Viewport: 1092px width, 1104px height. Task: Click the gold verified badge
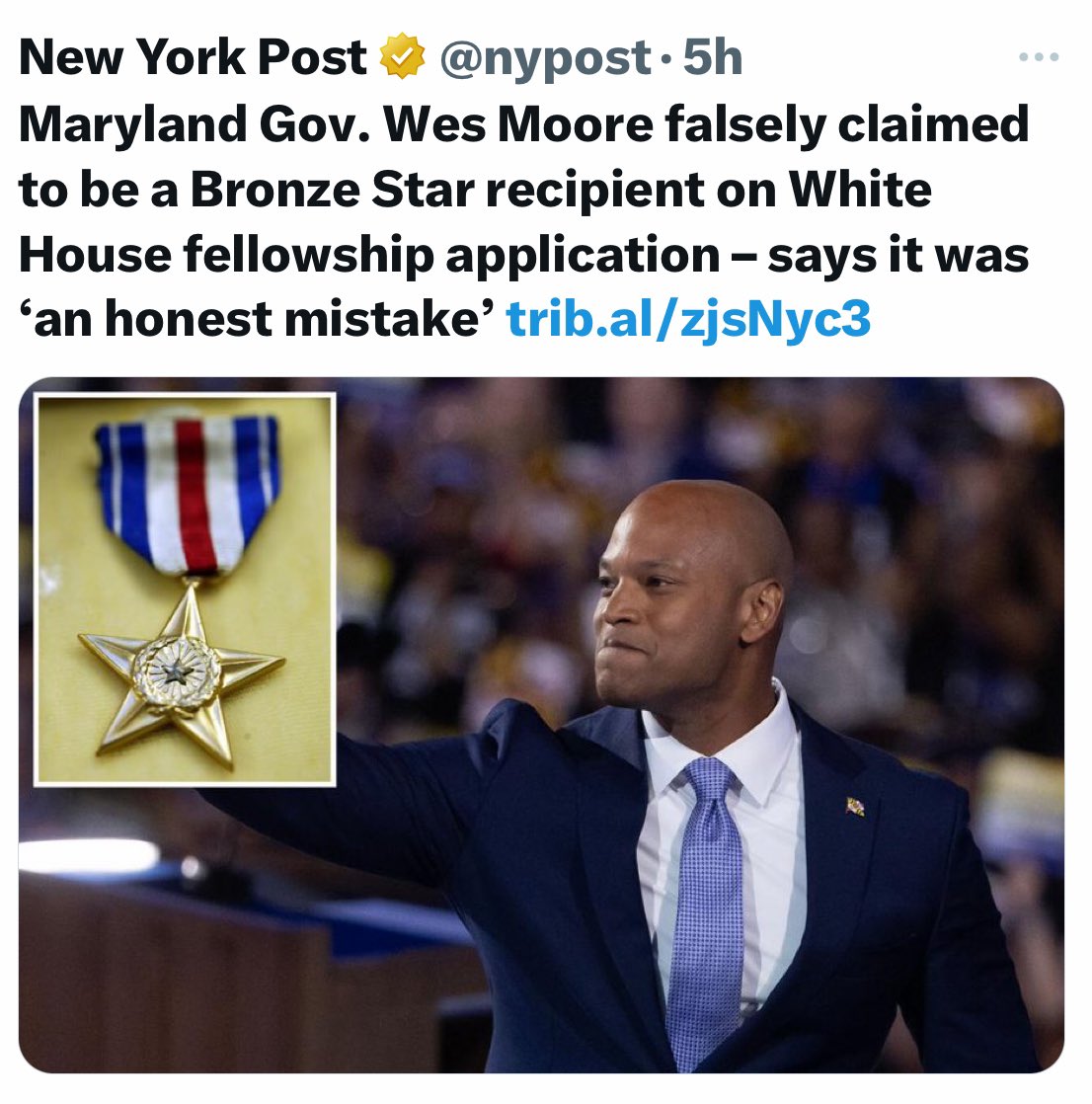(x=403, y=59)
